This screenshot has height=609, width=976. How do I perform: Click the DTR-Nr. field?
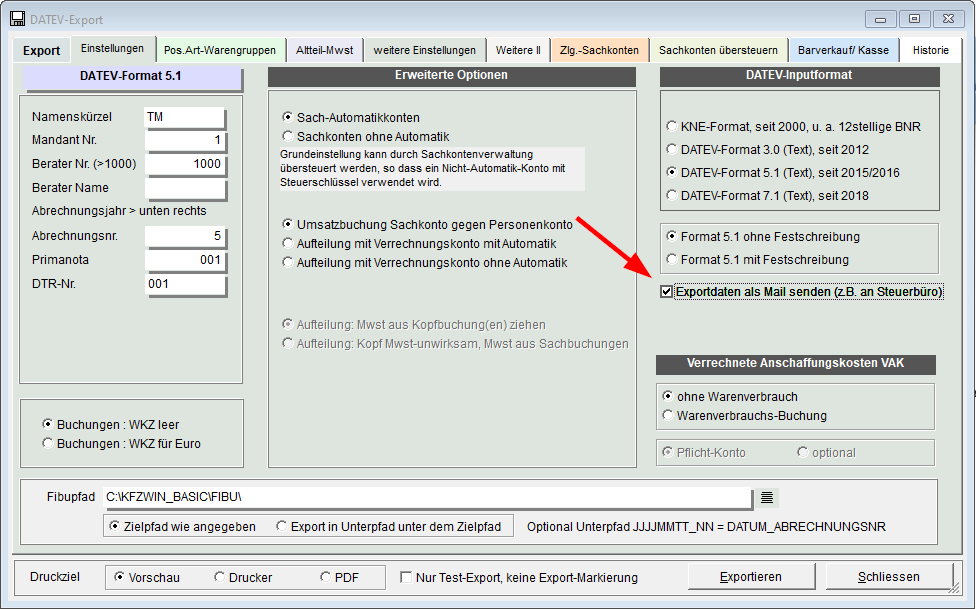pyautogui.click(x=185, y=284)
